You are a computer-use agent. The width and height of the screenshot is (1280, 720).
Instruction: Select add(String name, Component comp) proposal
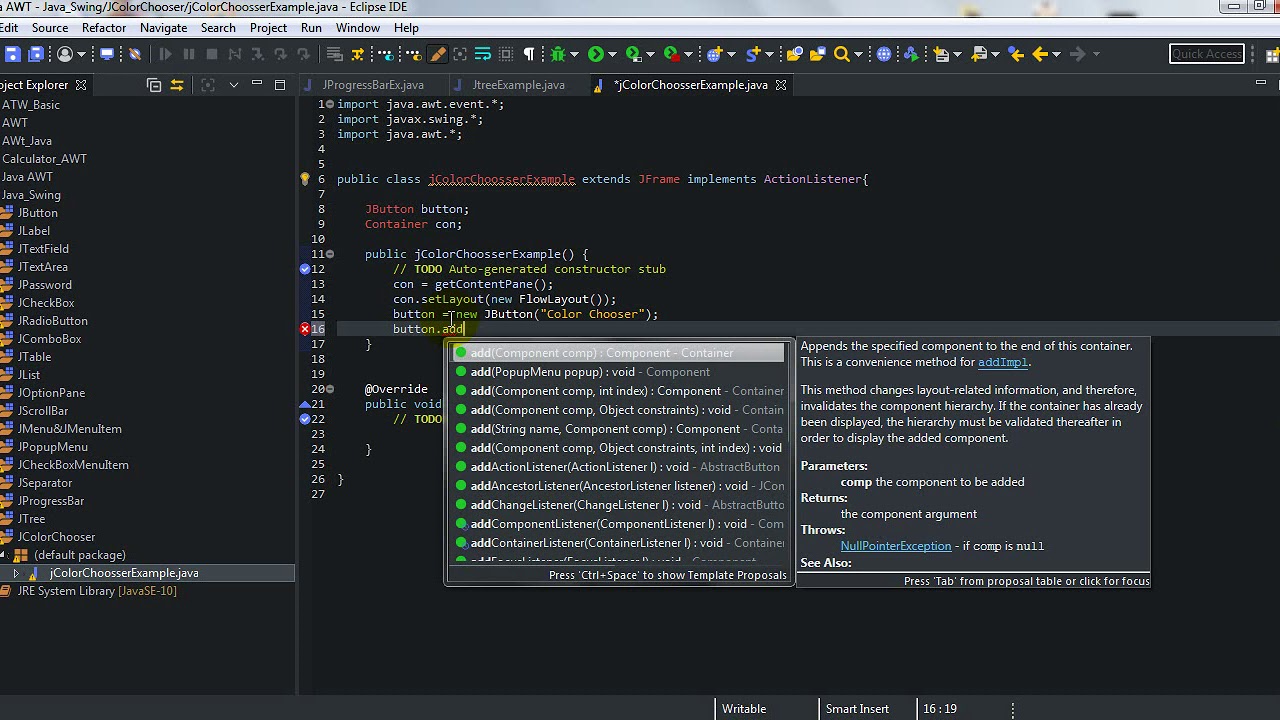click(618, 429)
